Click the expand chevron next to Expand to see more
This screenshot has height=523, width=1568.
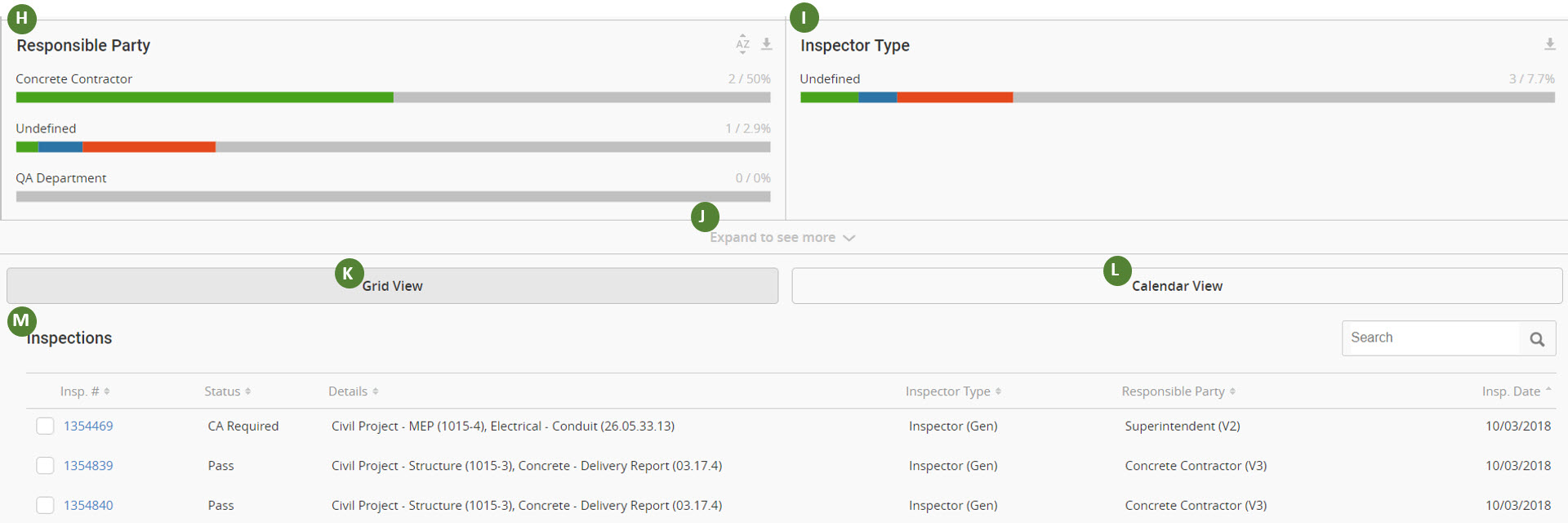point(849,238)
